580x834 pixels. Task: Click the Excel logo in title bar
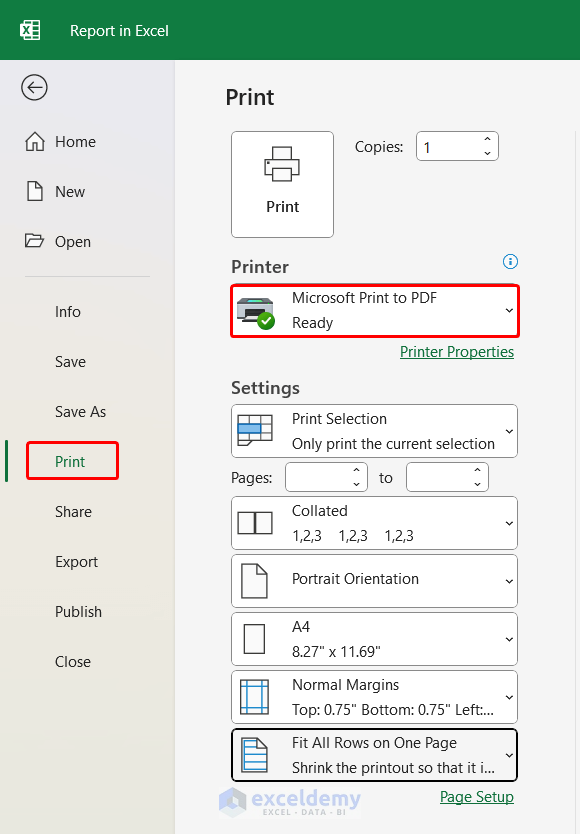(x=30, y=30)
